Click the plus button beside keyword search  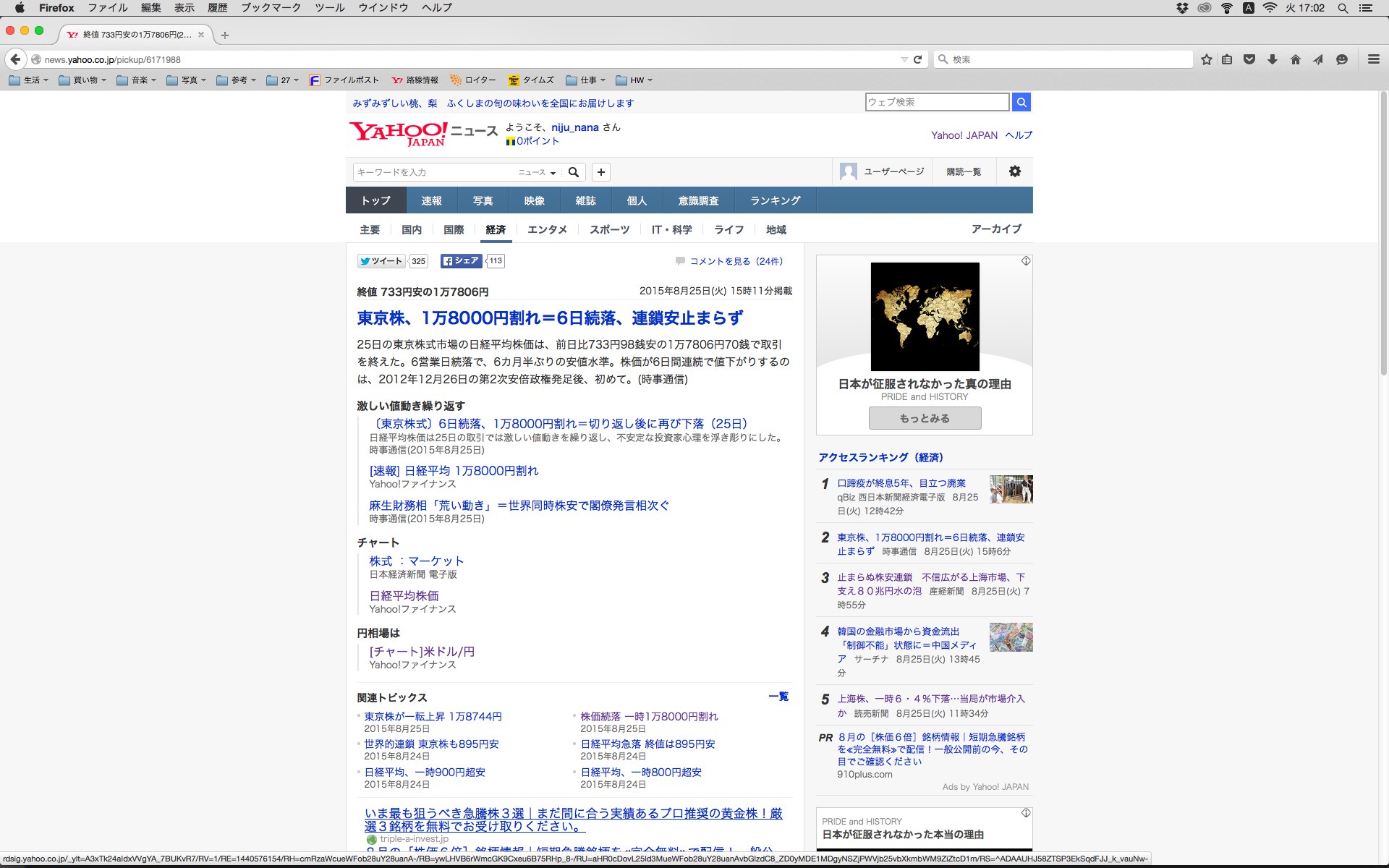point(600,172)
